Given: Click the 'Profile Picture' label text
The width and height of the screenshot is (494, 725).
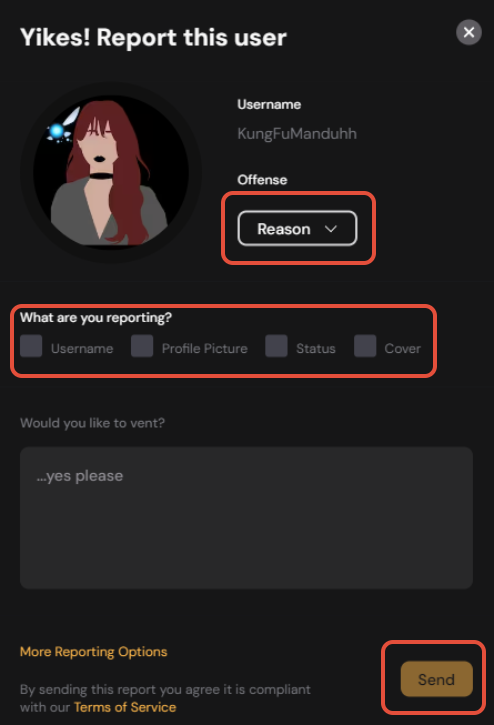Looking at the screenshot, I should 204,348.
